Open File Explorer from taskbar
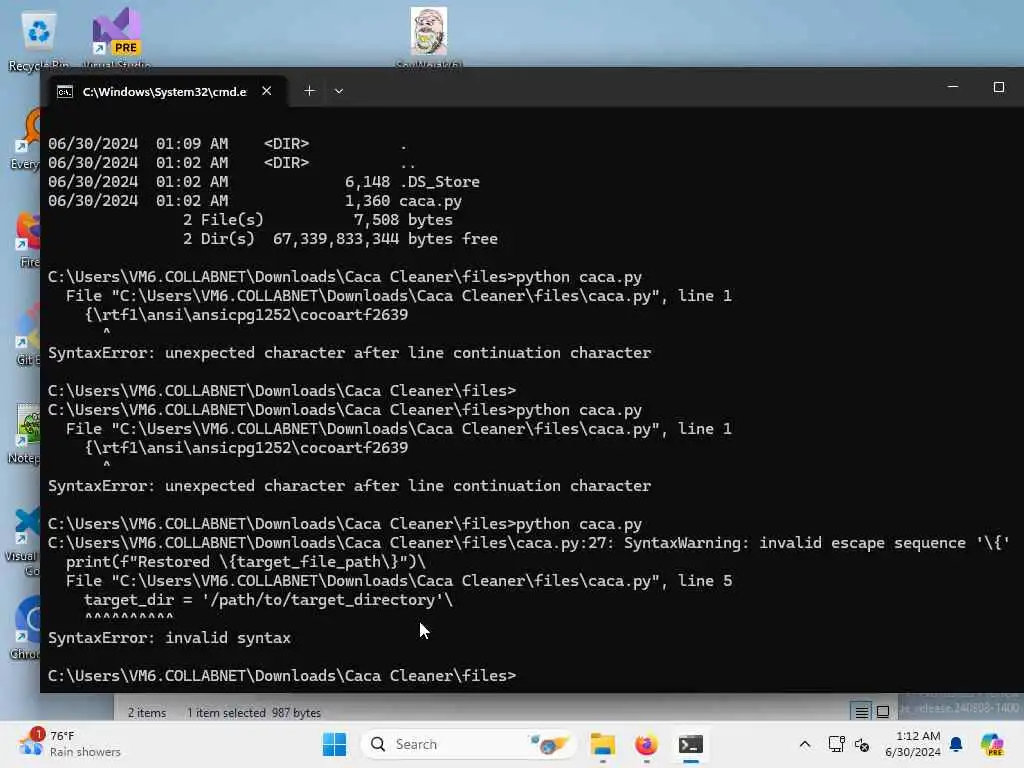1024x768 pixels. [602, 744]
